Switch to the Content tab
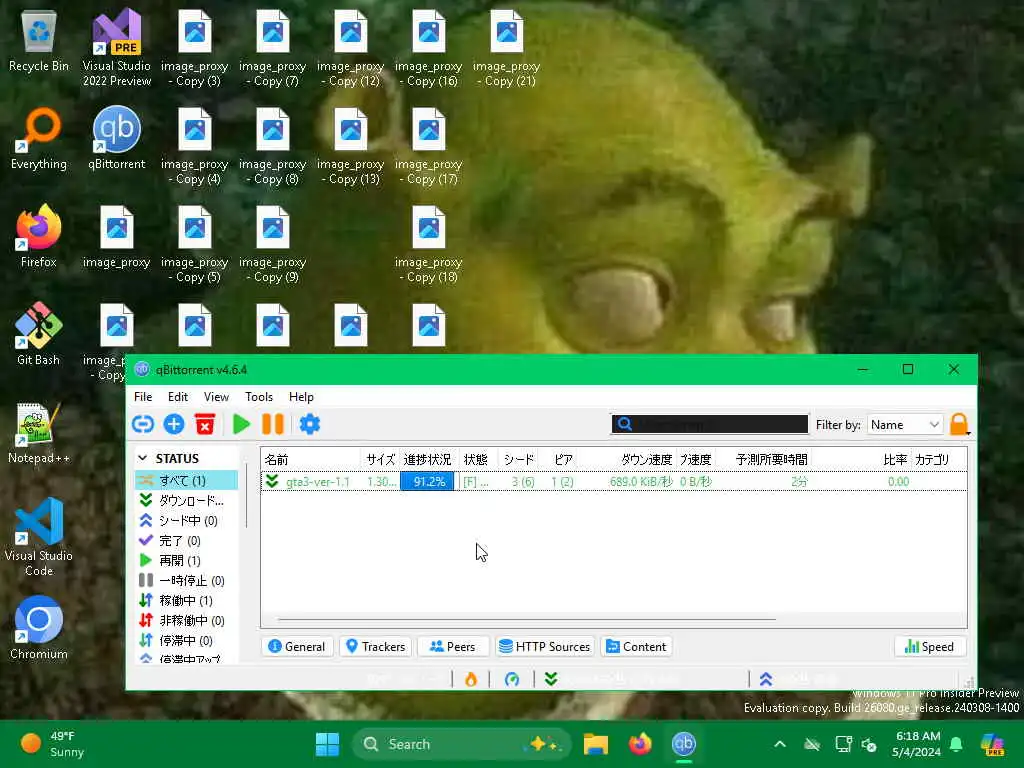1024x768 pixels. (636, 647)
